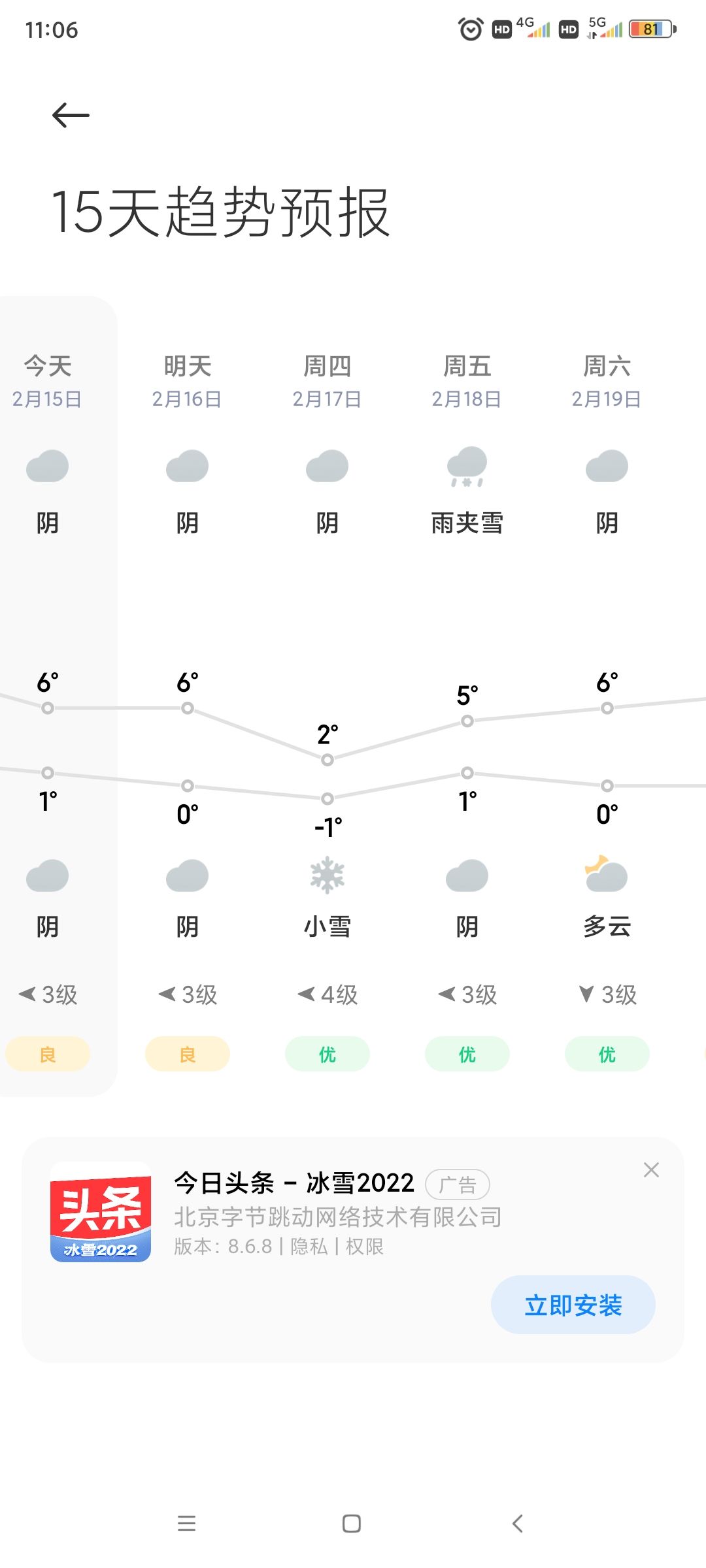
Task: Tap Saturday's 6° high temperature point
Action: pyautogui.click(x=607, y=708)
